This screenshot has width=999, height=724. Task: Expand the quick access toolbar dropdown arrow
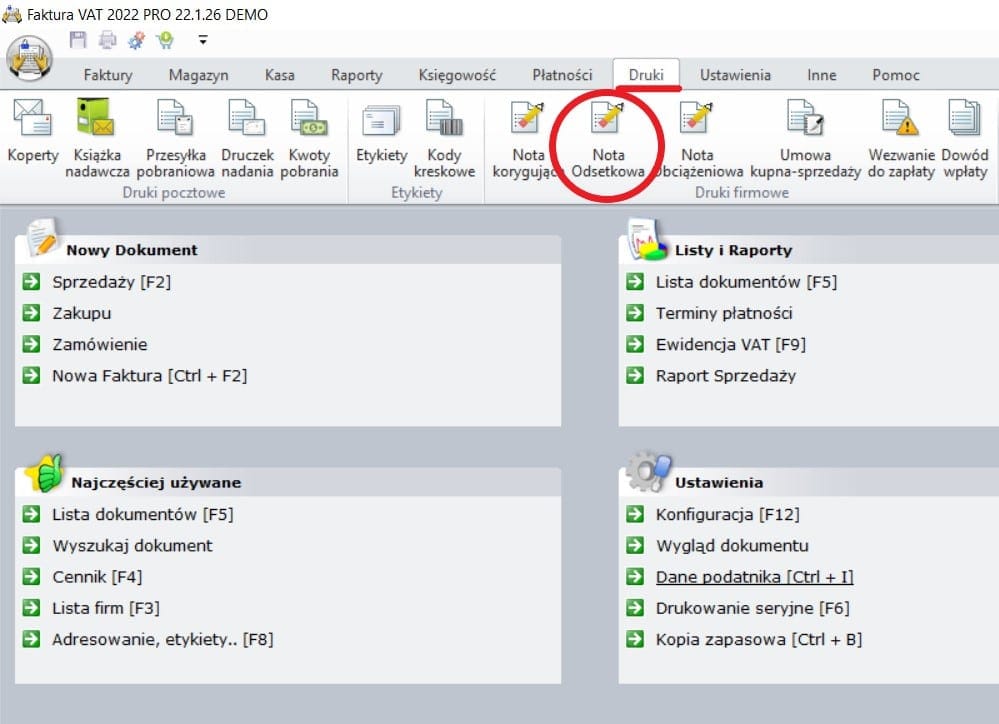pyautogui.click(x=203, y=41)
